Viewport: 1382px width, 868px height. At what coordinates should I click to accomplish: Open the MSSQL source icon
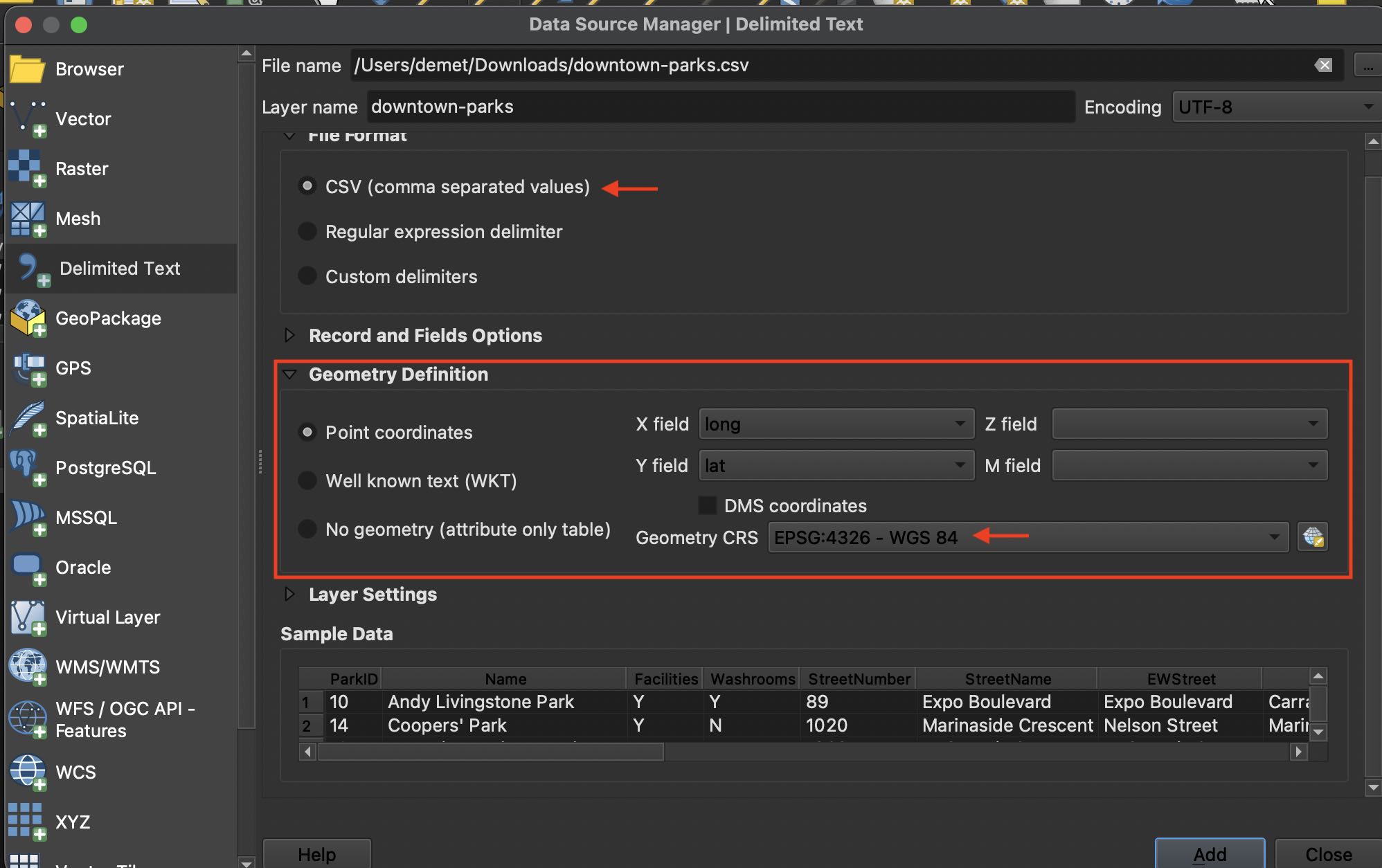(28, 518)
